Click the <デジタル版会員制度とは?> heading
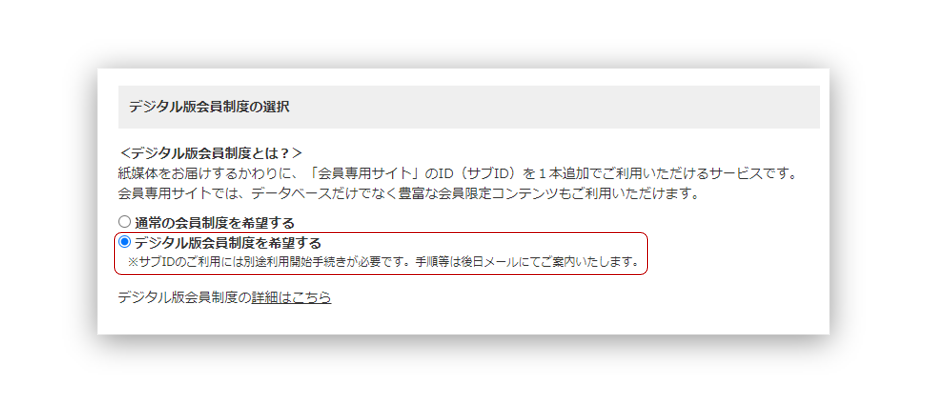The width and height of the screenshot is (940, 413). coord(210,152)
